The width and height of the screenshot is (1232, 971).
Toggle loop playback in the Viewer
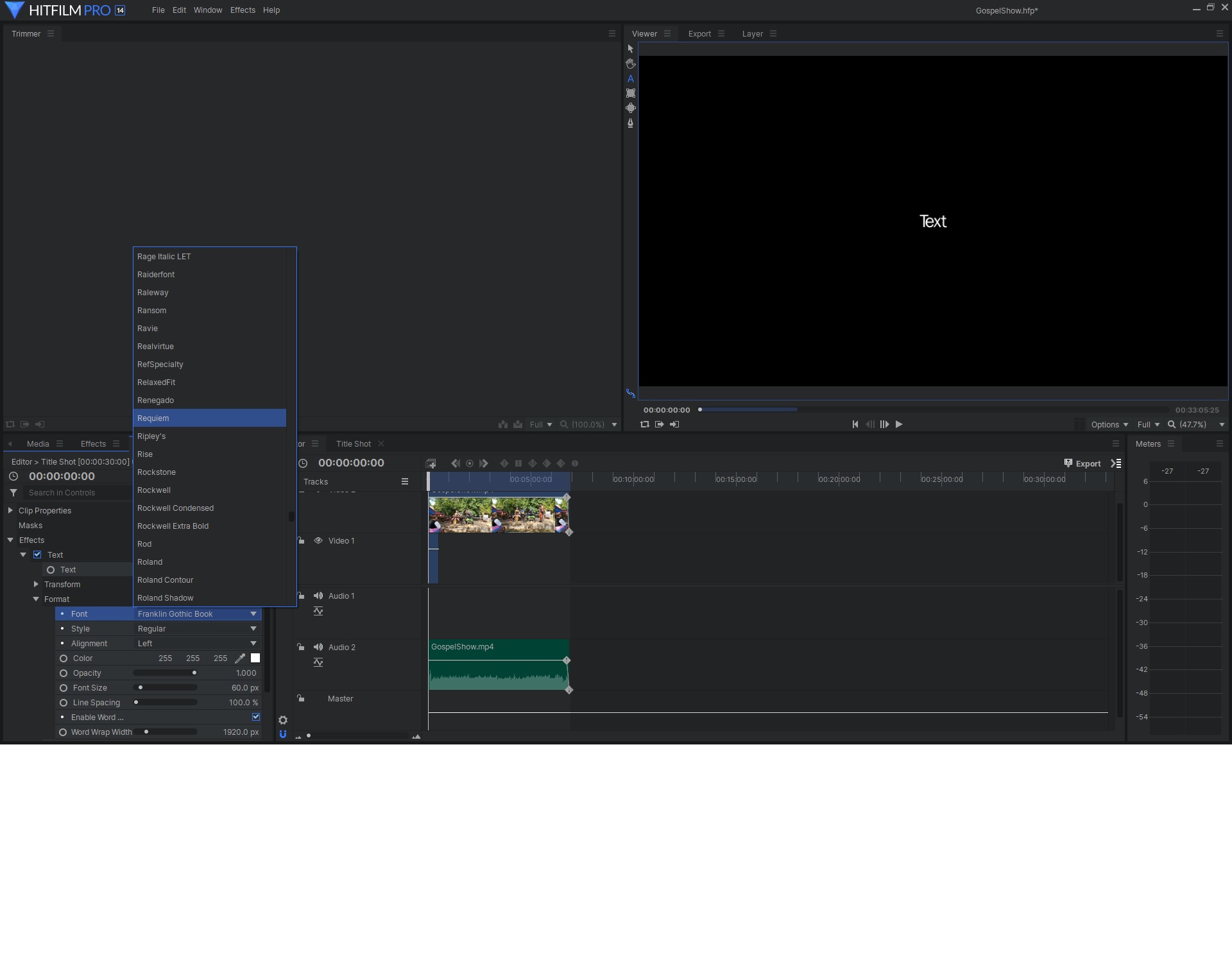(644, 424)
